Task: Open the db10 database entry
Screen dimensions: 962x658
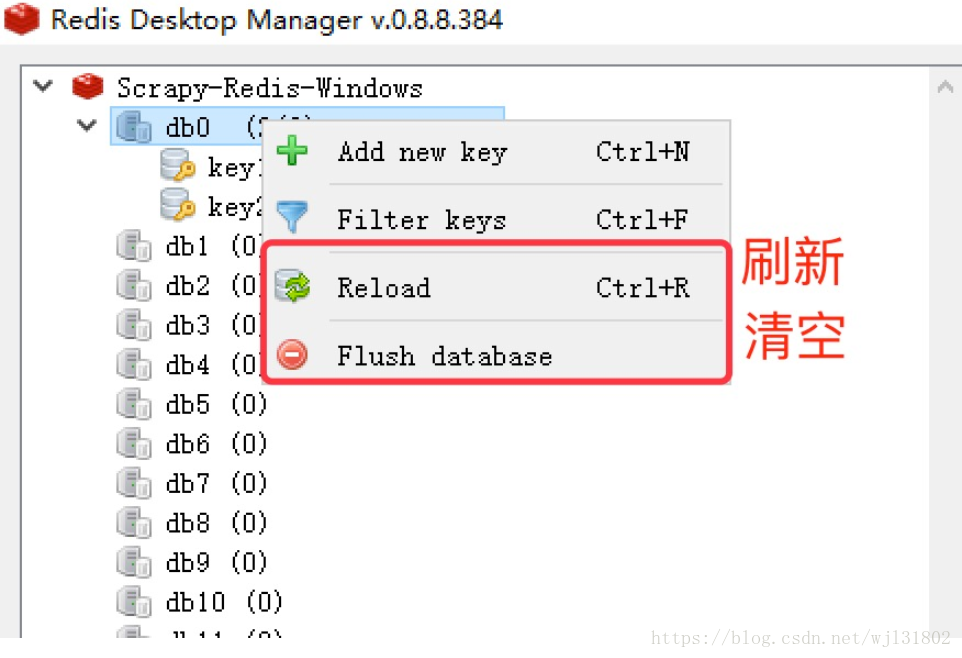Action: (x=195, y=602)
